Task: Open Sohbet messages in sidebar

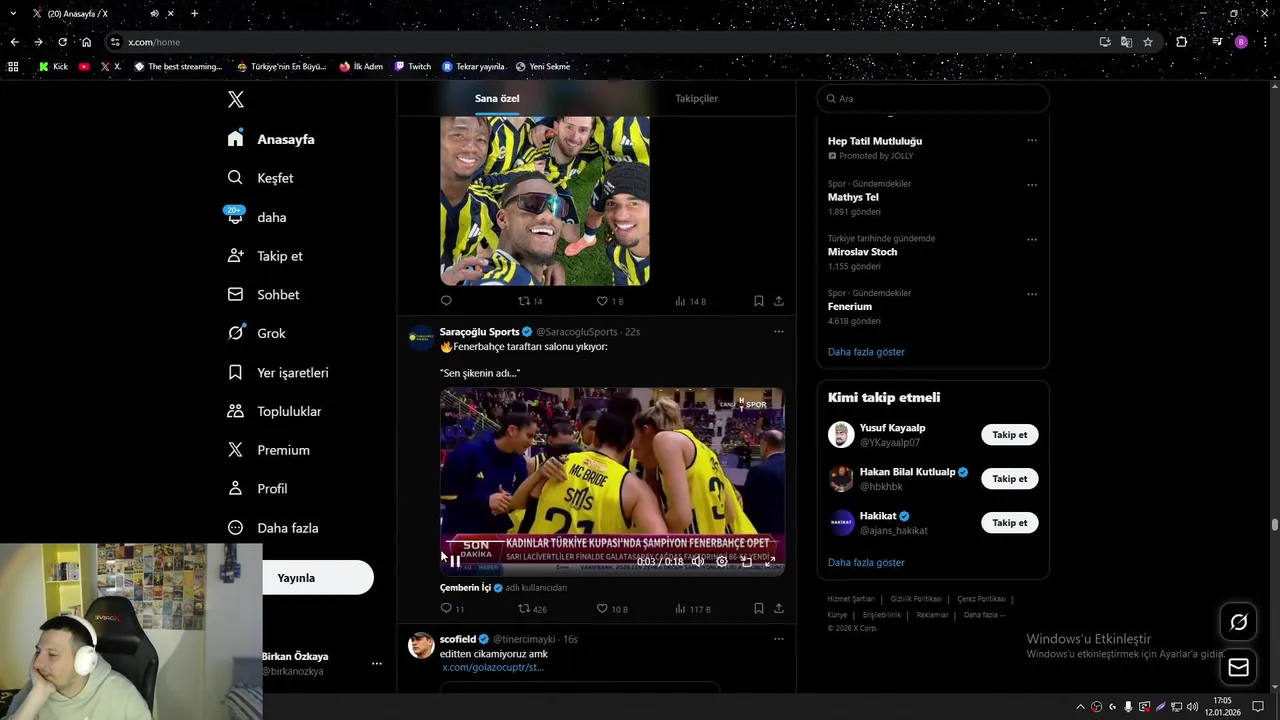Action: point(263,295)
